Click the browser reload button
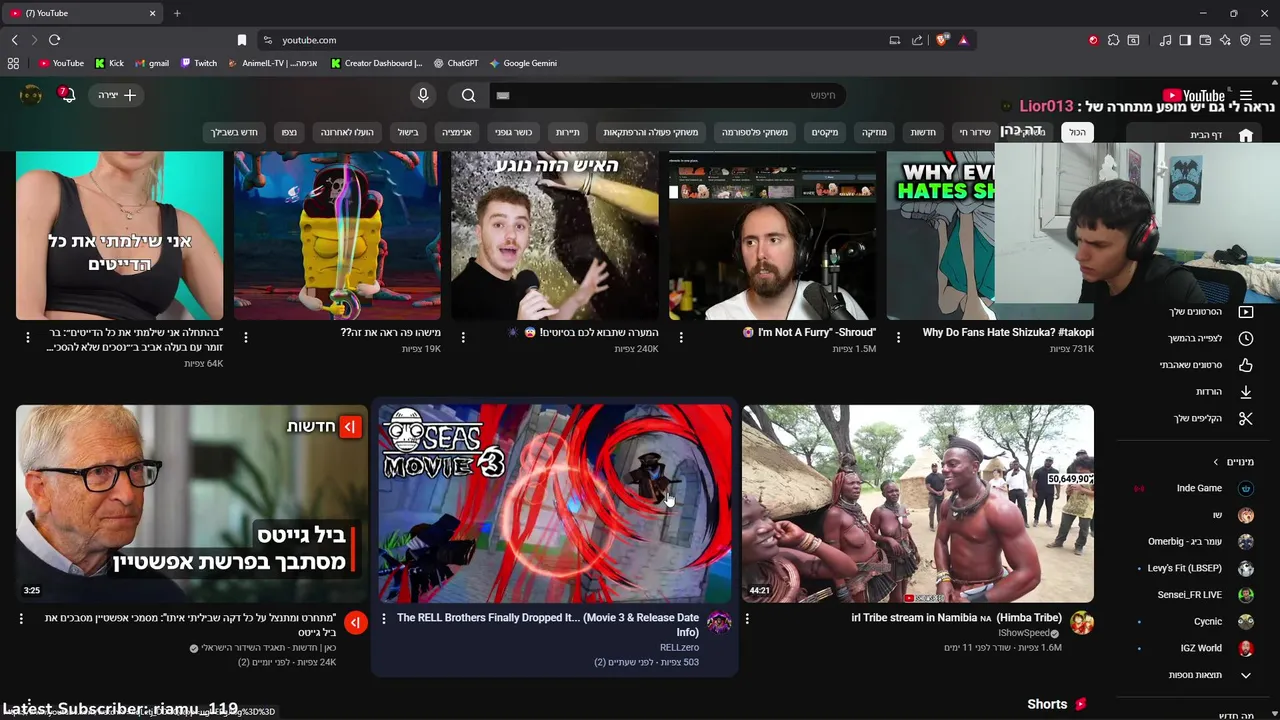This screenshot has width=1280, height=720. pyautogui.click(x=54, y=40)
